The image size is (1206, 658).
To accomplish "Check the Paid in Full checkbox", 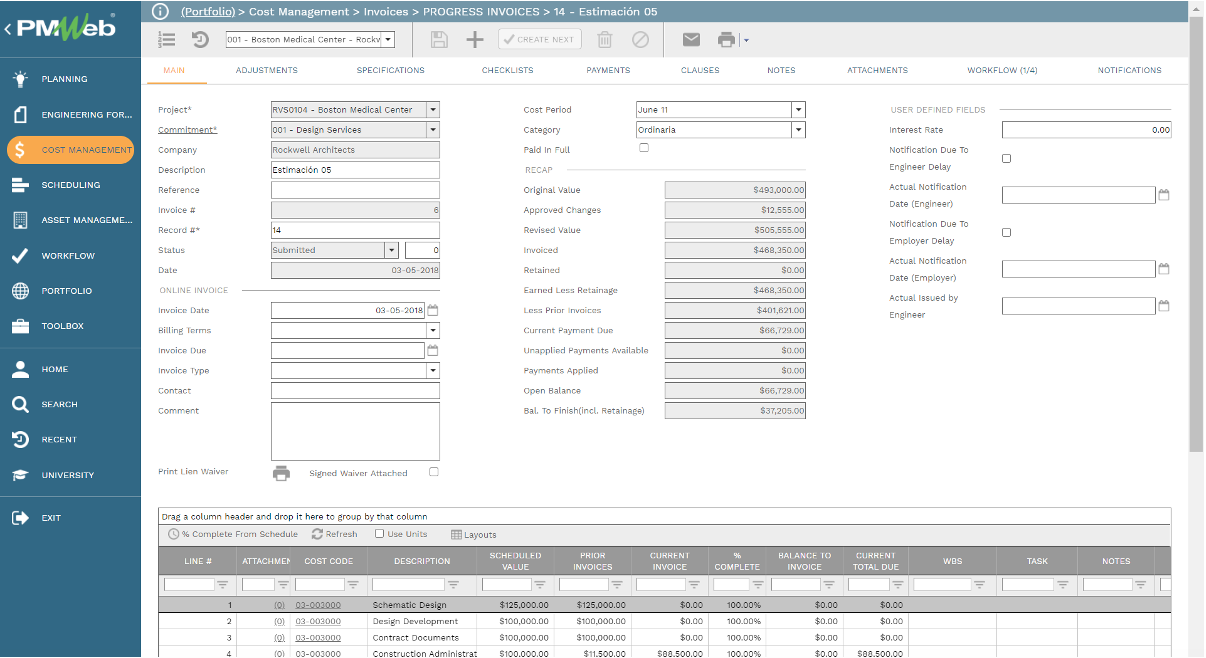I will (x=643, y=146).
